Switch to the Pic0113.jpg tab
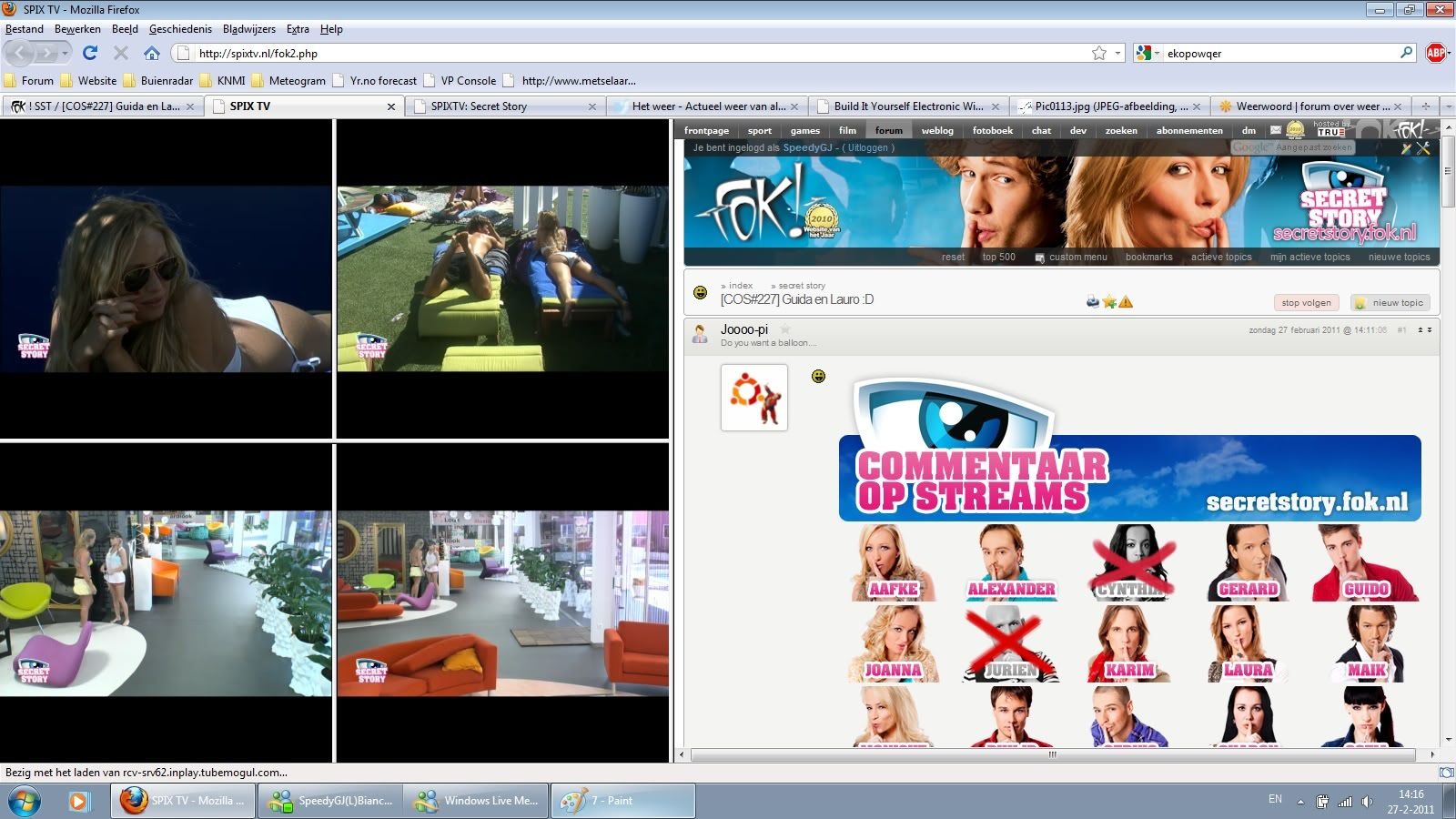Viewport: 1456px width, 819px height. coord(1109,106)
